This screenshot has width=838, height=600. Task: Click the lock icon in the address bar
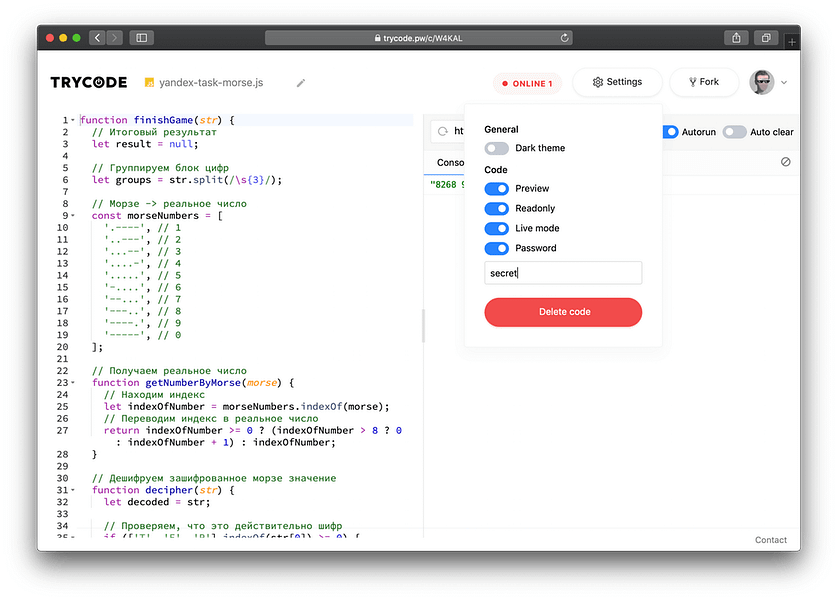click(x=377, y=38)
